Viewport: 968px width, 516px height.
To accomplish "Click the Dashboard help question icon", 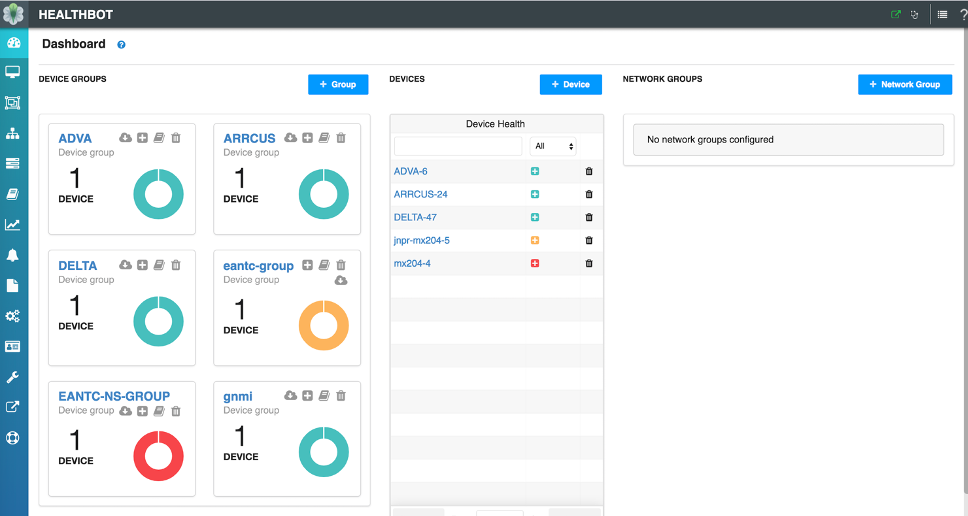I will (121, 45).
